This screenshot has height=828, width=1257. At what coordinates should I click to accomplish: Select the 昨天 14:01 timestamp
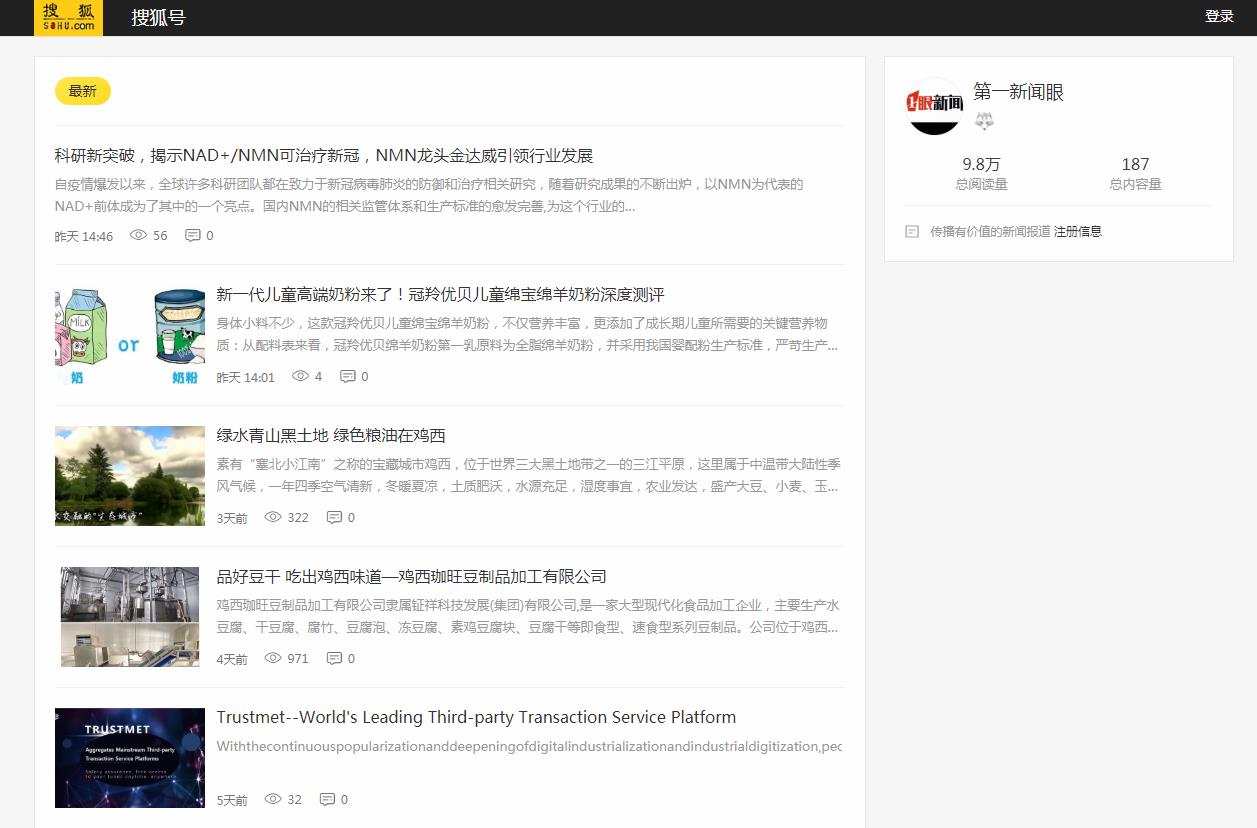pos(246,377)
